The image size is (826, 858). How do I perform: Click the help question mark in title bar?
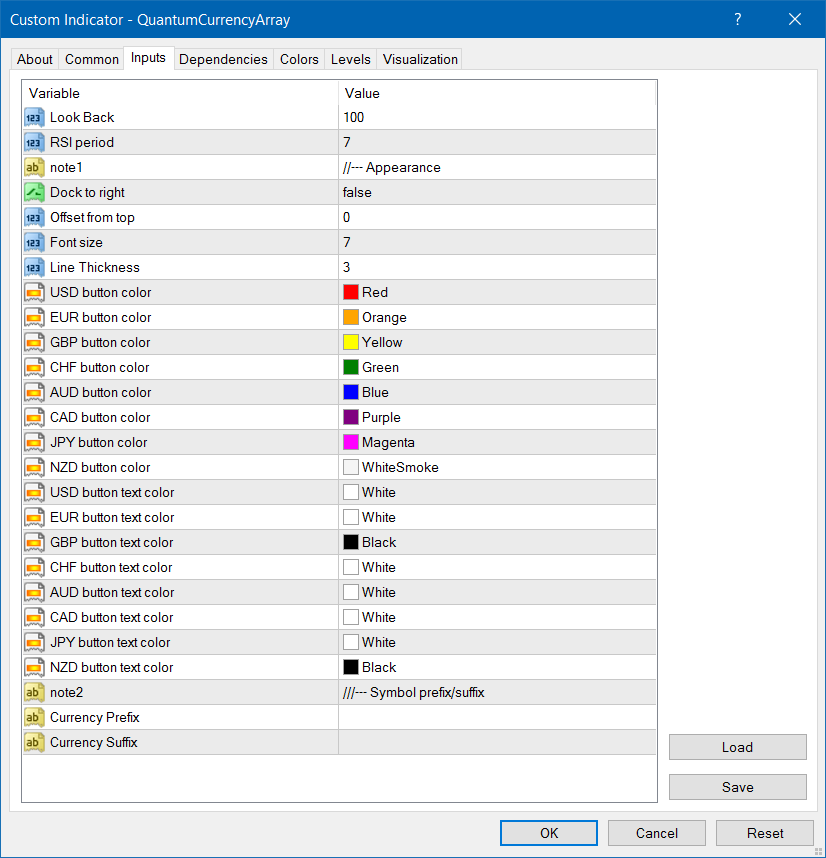pos(738,20)
